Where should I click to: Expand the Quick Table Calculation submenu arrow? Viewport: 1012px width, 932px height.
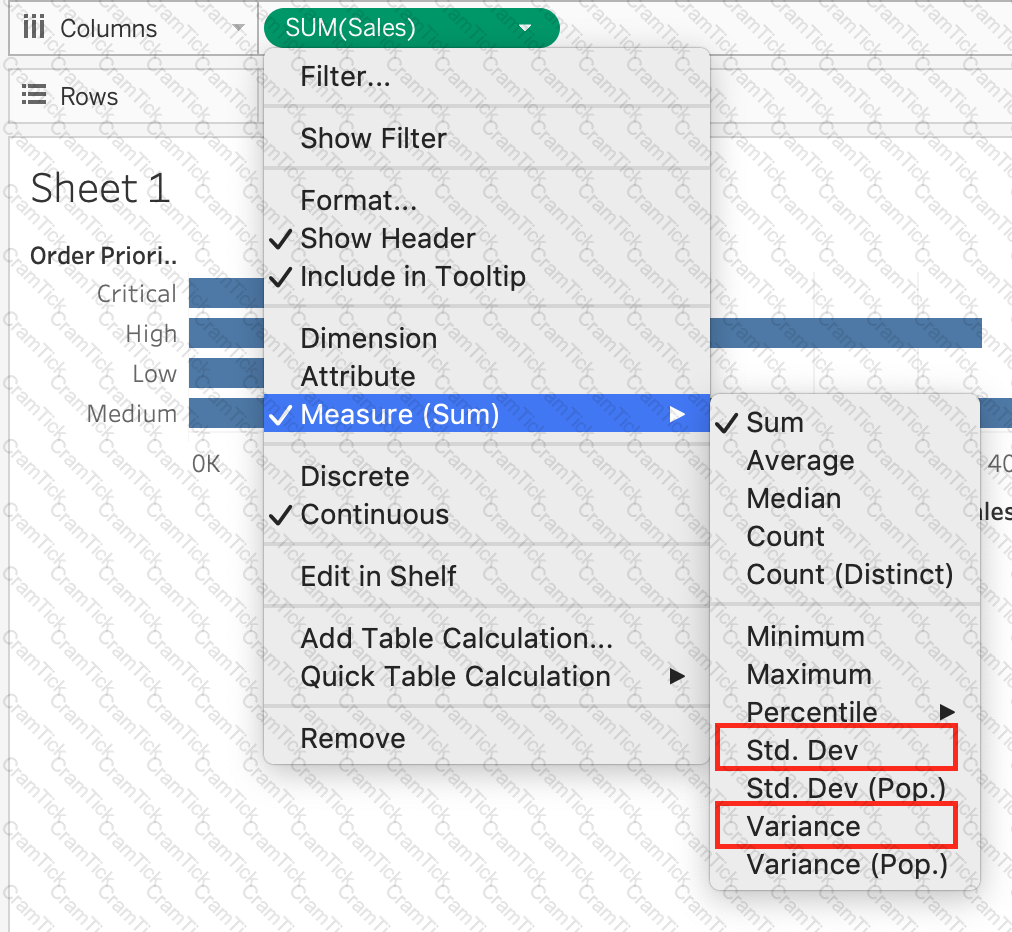coord(677,676)
